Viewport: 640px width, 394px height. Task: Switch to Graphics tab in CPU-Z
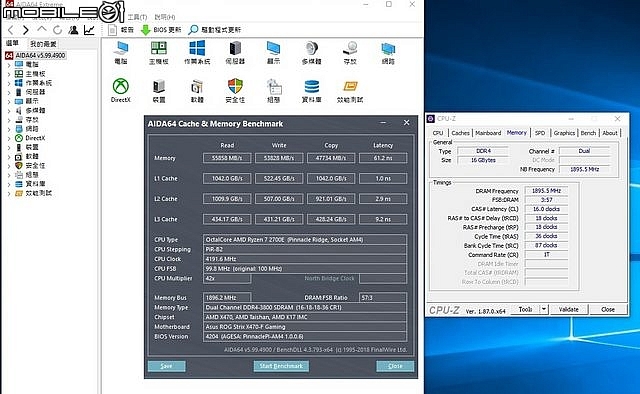click(x=564, y=133)
